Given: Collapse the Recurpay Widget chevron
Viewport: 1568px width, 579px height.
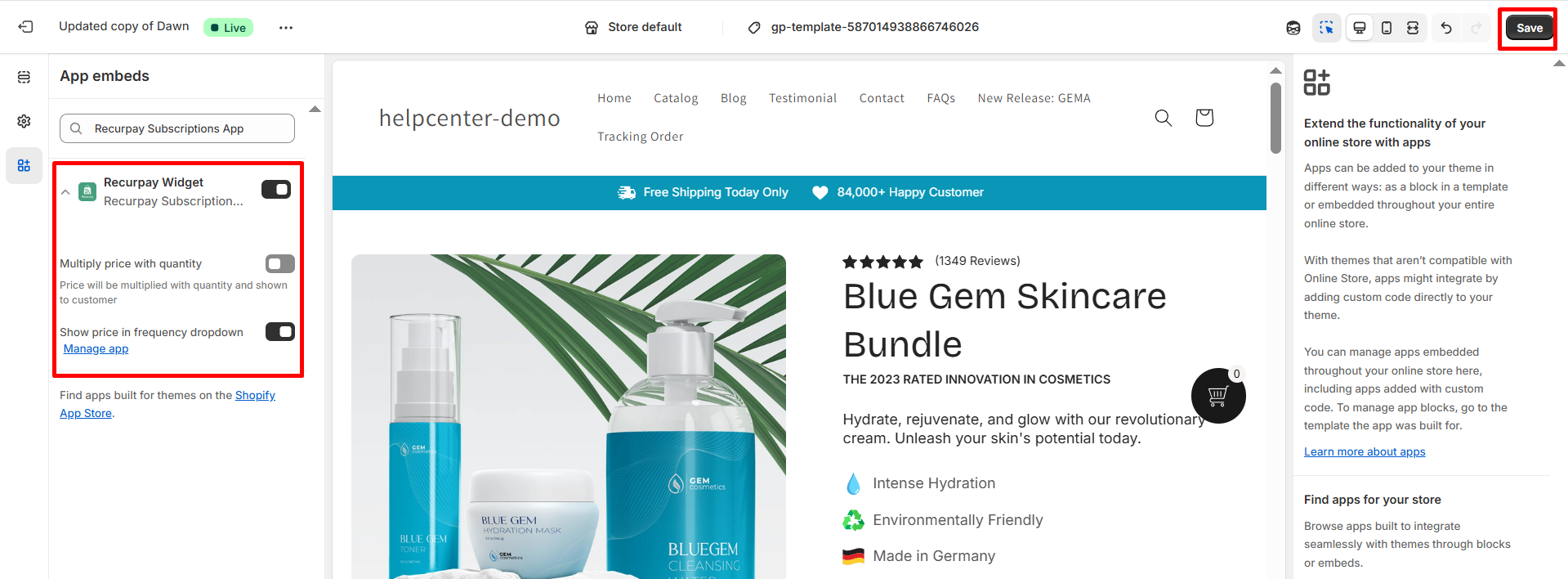Looking at the screenshot, I should 65,192.
